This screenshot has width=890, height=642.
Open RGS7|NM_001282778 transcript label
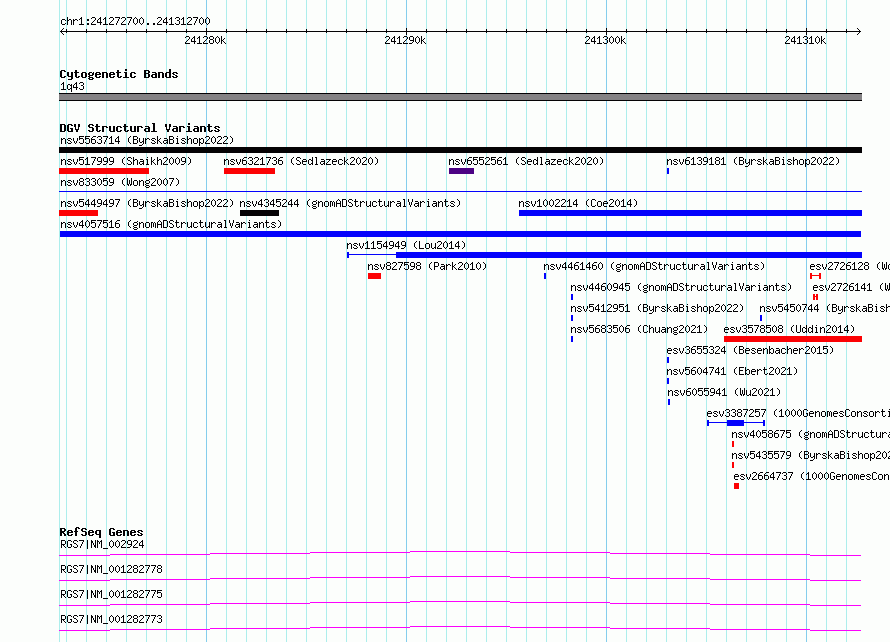(111, 569)
